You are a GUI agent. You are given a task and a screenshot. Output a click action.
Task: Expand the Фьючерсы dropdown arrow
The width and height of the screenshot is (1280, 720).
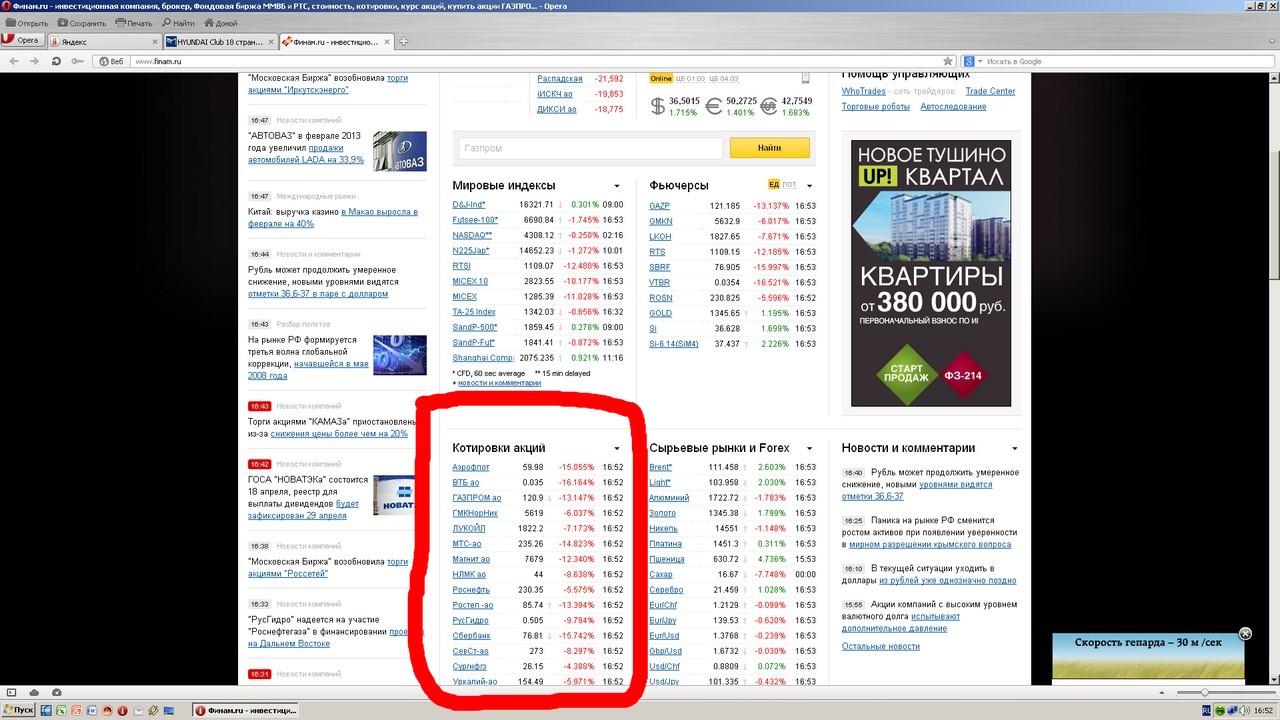(x=809, y=186)
